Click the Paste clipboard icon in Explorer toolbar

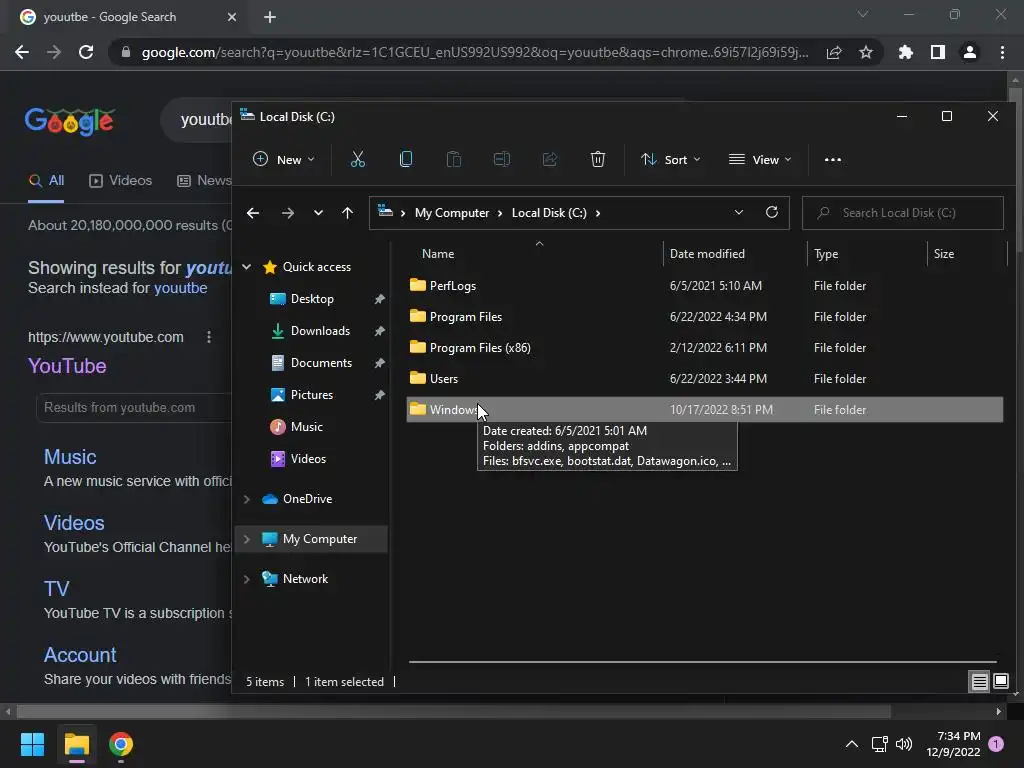453,159
